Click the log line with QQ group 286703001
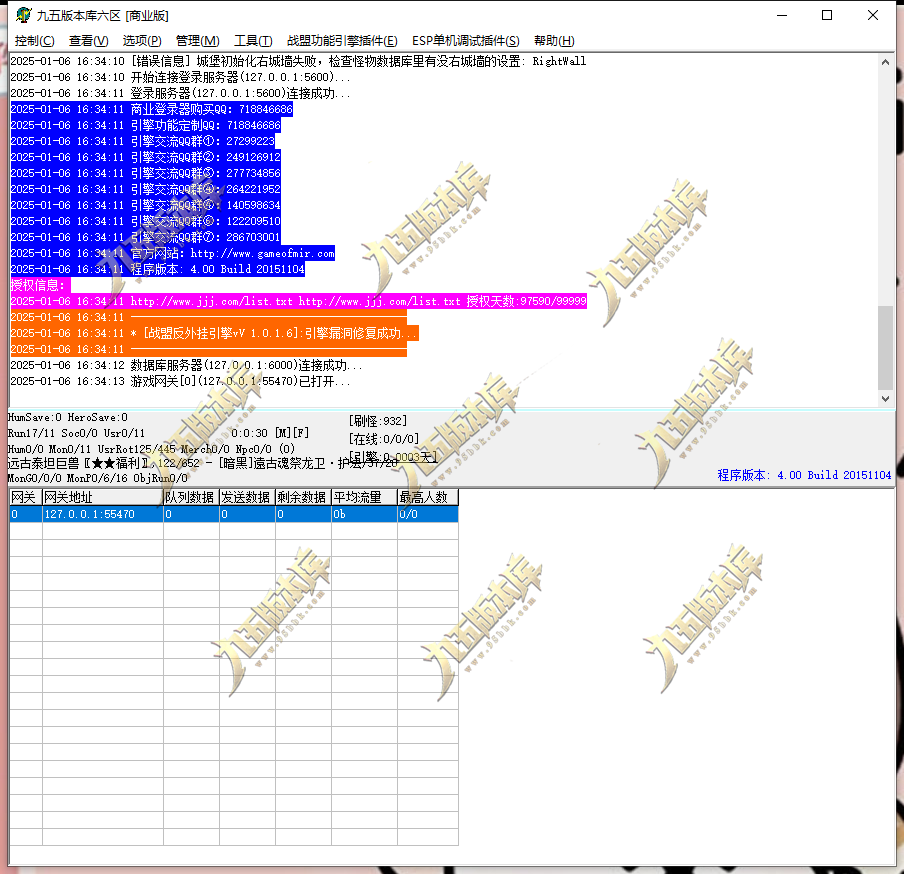Screen dimensions: 904x874 (x=145, y=237)
